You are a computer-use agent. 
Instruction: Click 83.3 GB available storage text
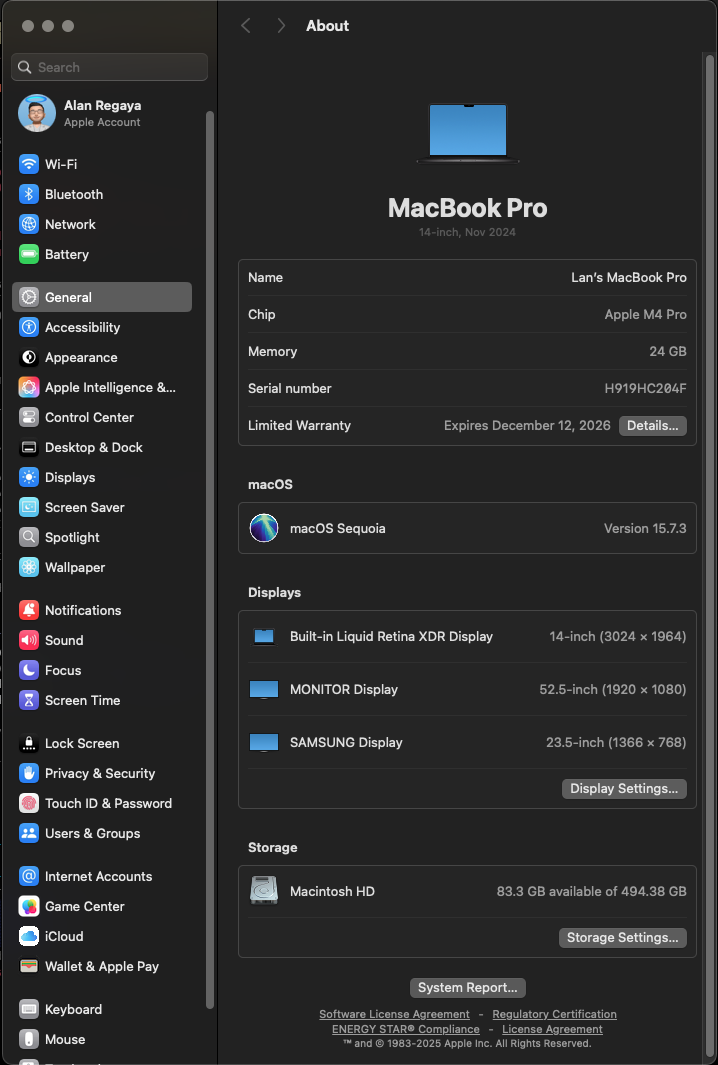click(591, 891)
